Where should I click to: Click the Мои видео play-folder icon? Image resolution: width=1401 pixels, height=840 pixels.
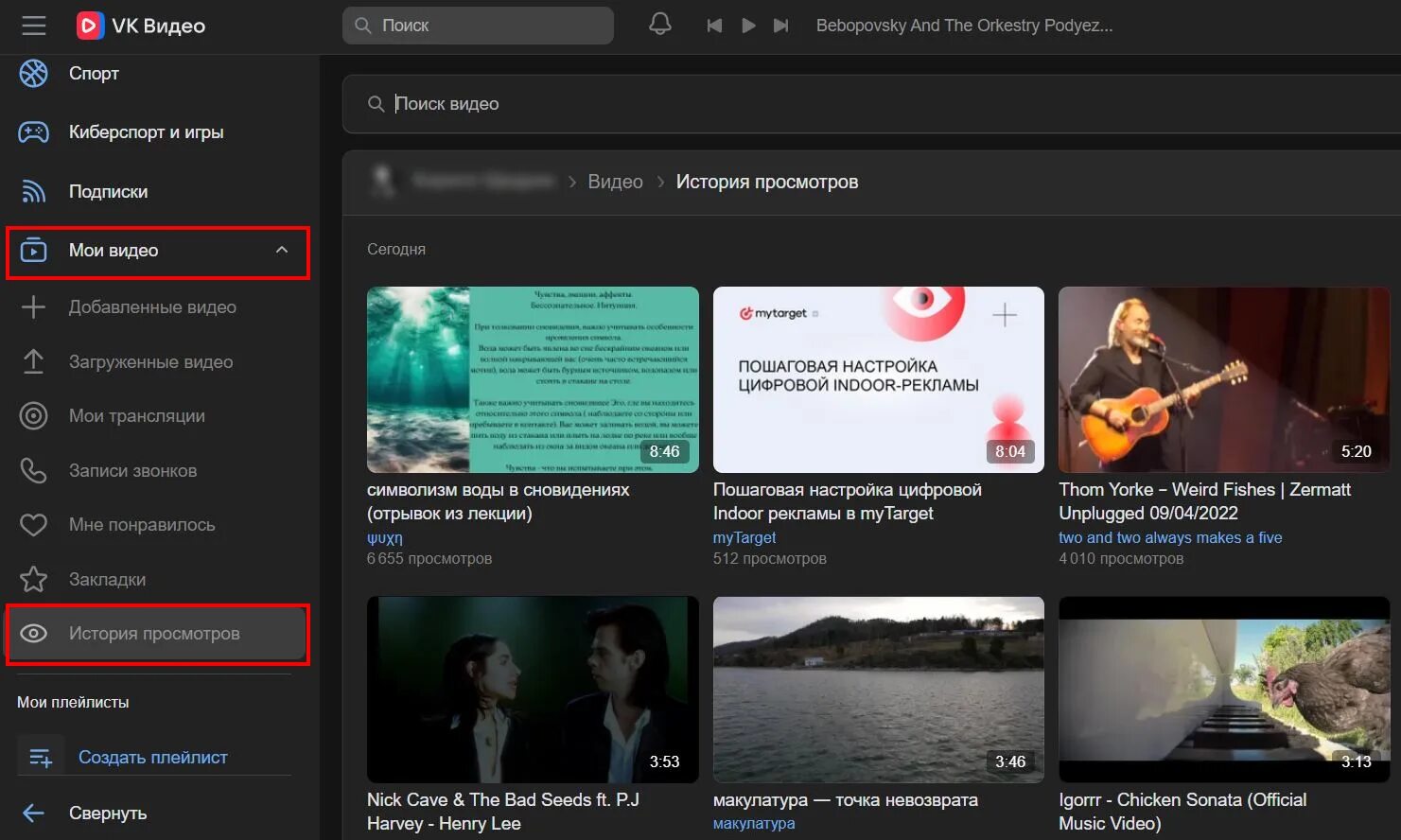[x=34, y=251]
